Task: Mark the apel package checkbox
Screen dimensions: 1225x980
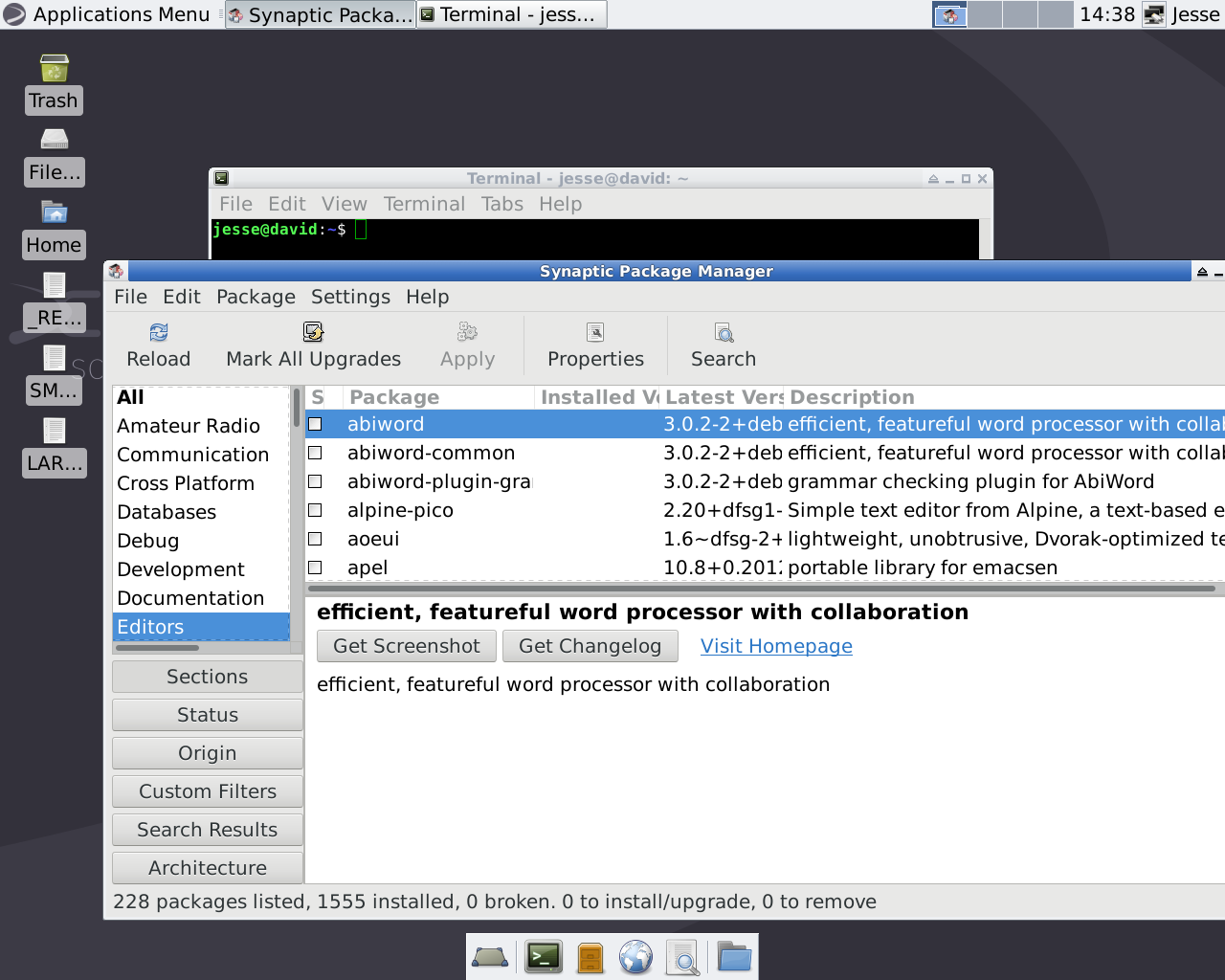Action: click(x=315, y=568)
